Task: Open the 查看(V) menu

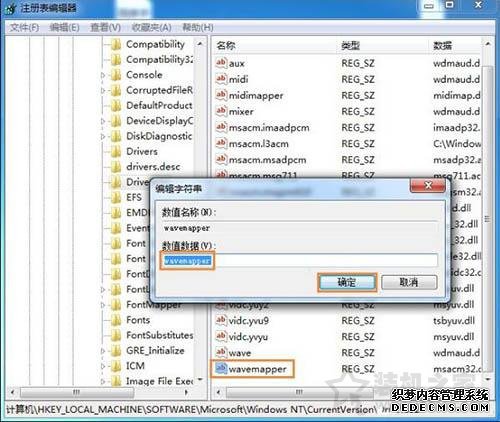Action: tap(105, 27)
